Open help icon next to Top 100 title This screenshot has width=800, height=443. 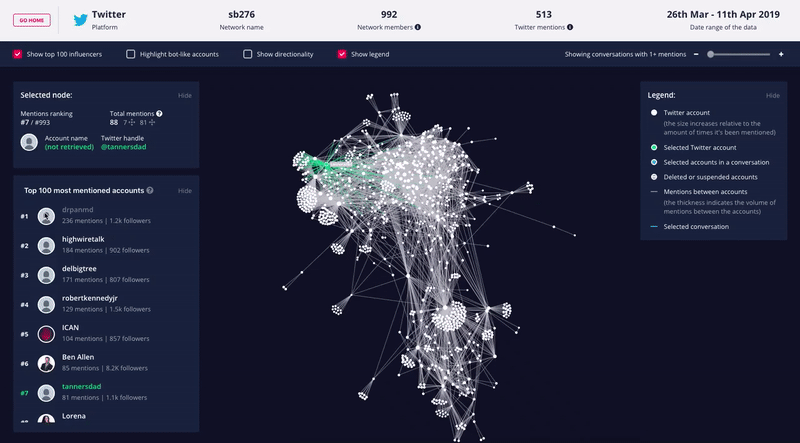tap(150, 190)
